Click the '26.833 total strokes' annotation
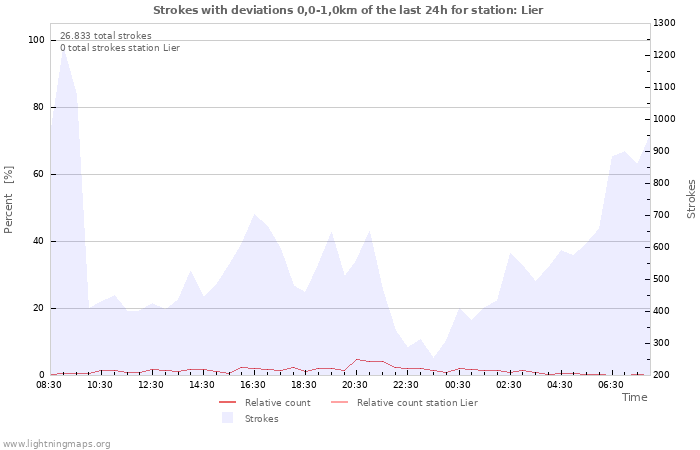 (x=106, y=35)
